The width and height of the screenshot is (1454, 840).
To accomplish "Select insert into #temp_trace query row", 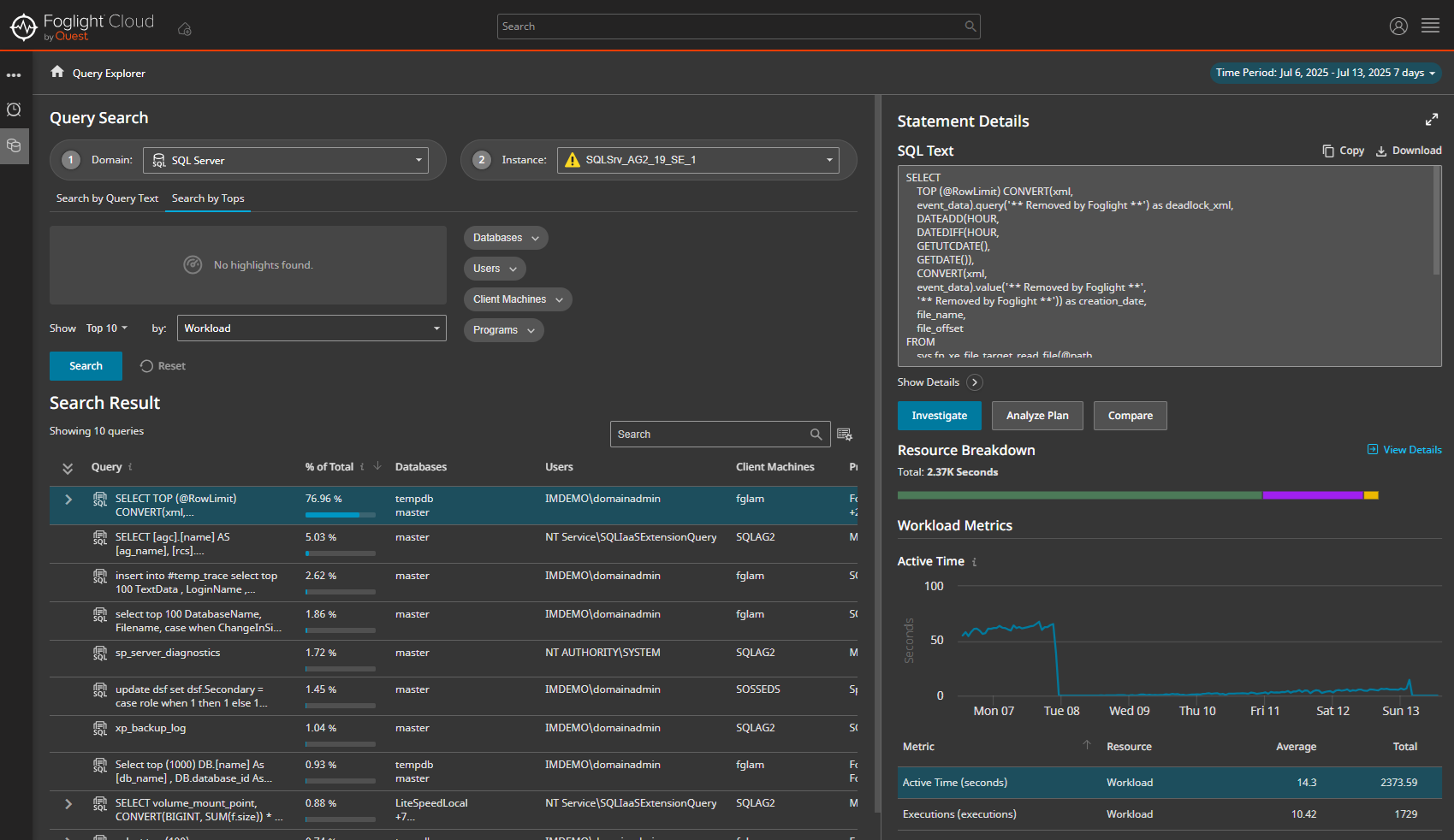I will coord(454,583).
